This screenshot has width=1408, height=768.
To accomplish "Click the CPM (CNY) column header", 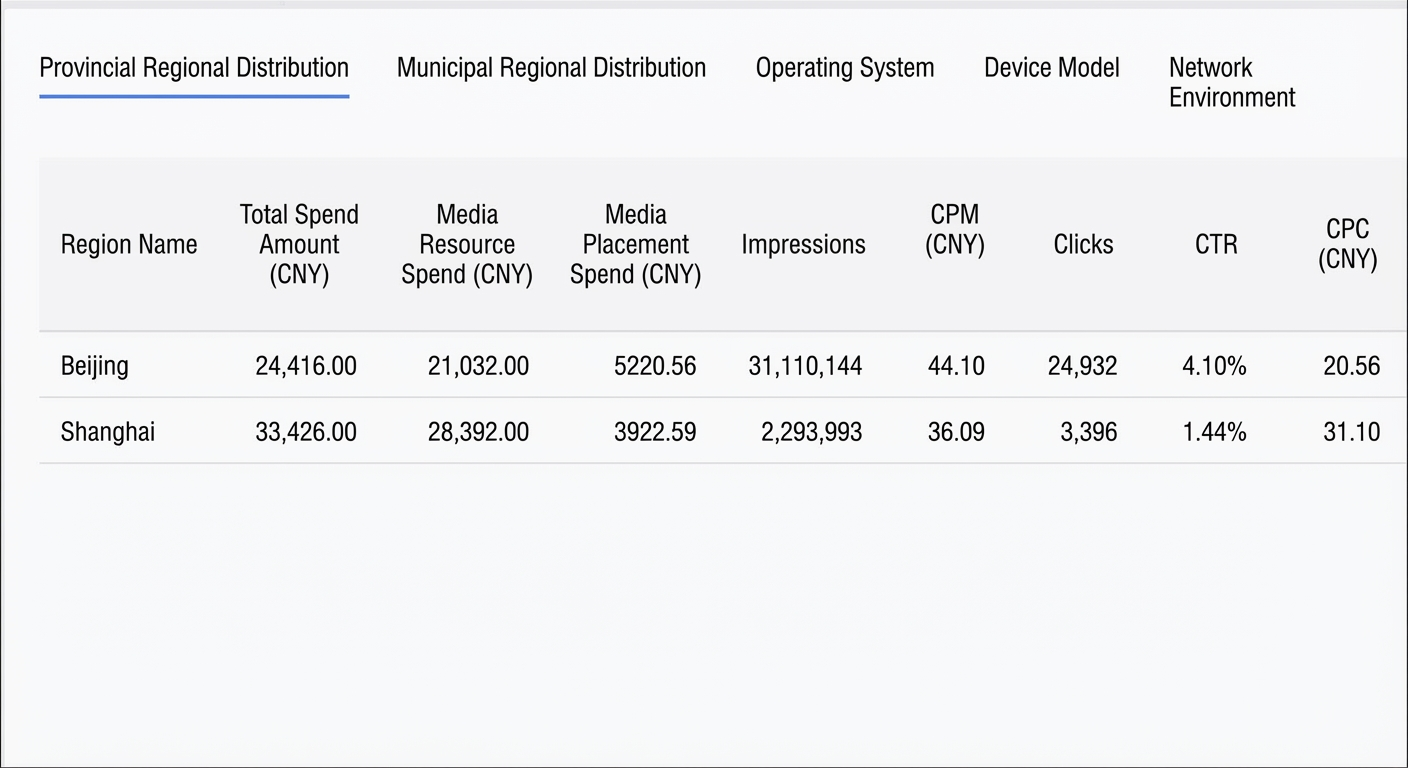I will coord(955,230).
